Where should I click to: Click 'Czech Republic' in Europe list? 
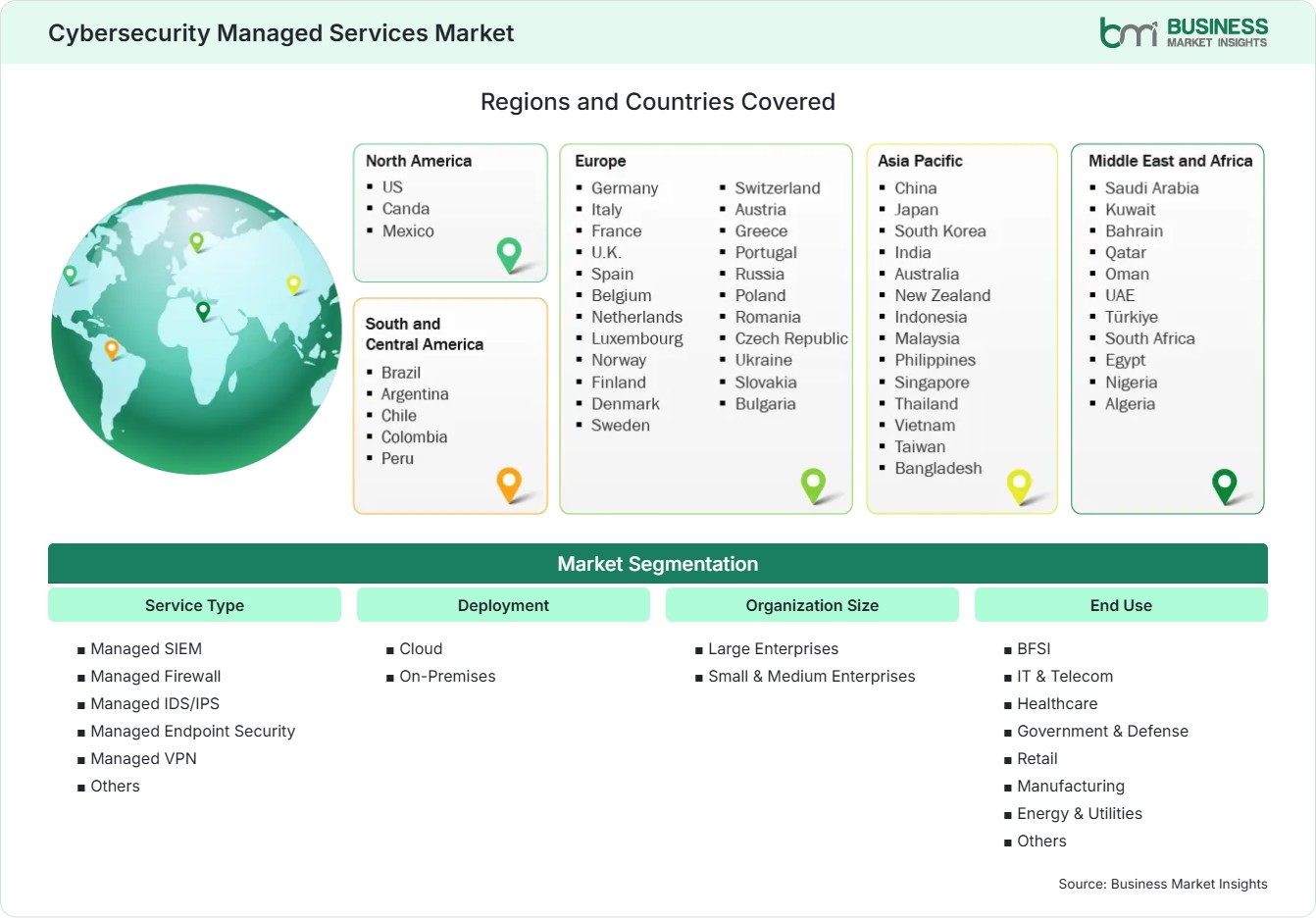tap(791, 338)
